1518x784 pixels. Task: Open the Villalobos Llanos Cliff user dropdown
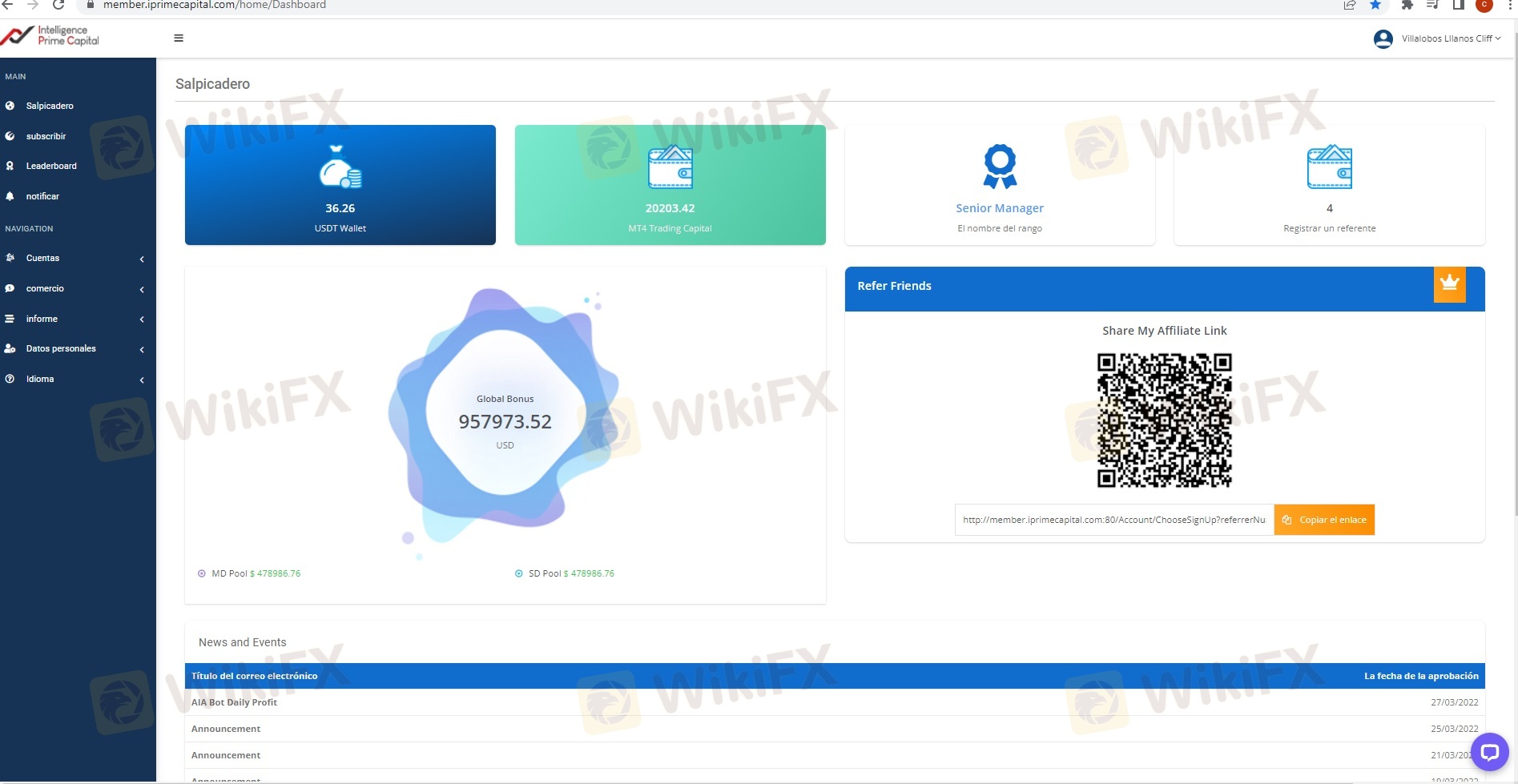tap(1451, 38)
